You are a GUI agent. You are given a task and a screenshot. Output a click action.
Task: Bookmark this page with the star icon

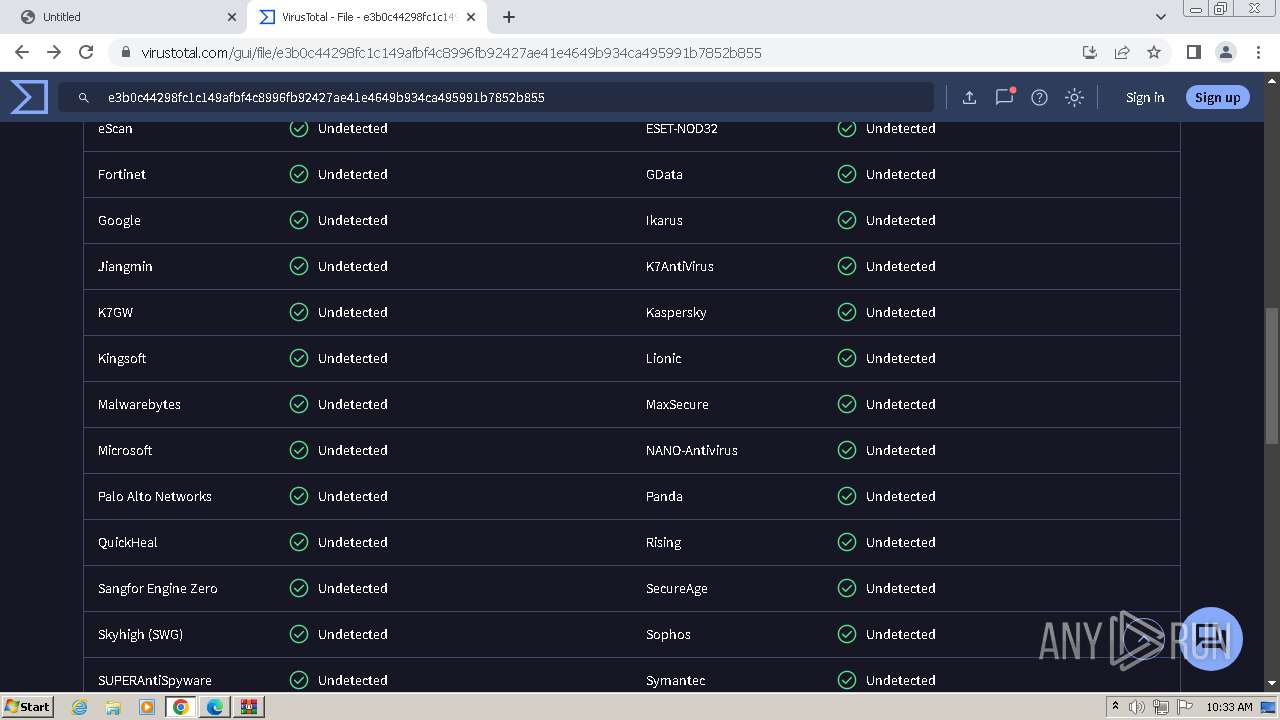click(x=1154, y=52)
